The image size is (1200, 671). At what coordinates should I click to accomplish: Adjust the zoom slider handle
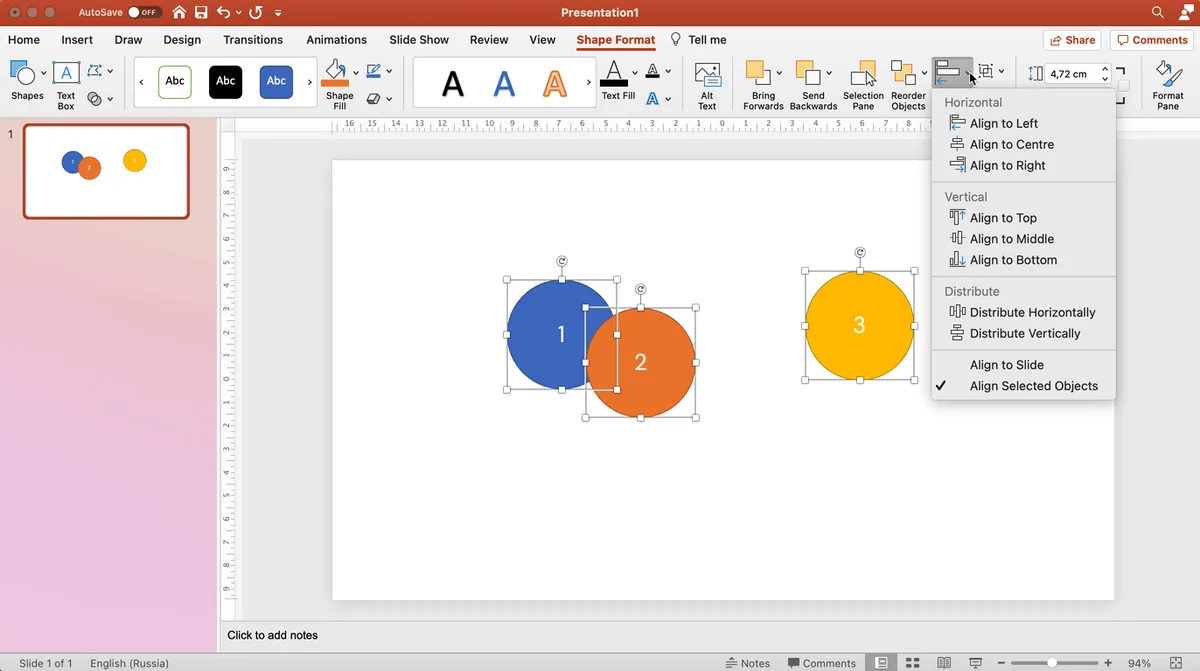click(x=1052, y=663)
